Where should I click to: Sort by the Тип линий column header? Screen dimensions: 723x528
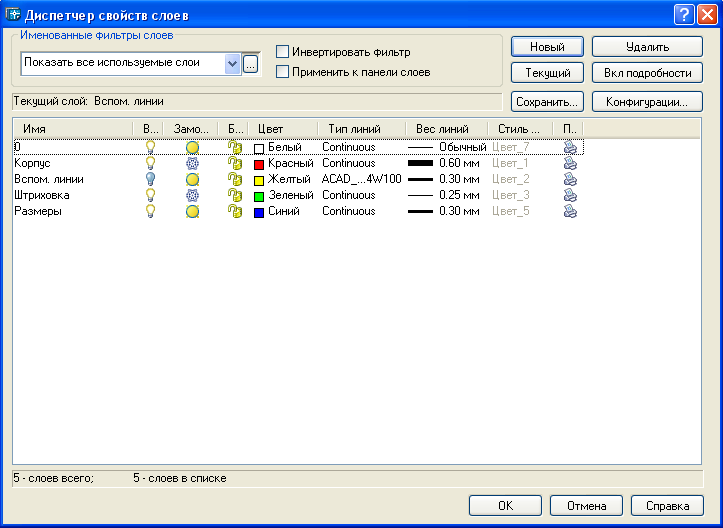tap(362, 129)
